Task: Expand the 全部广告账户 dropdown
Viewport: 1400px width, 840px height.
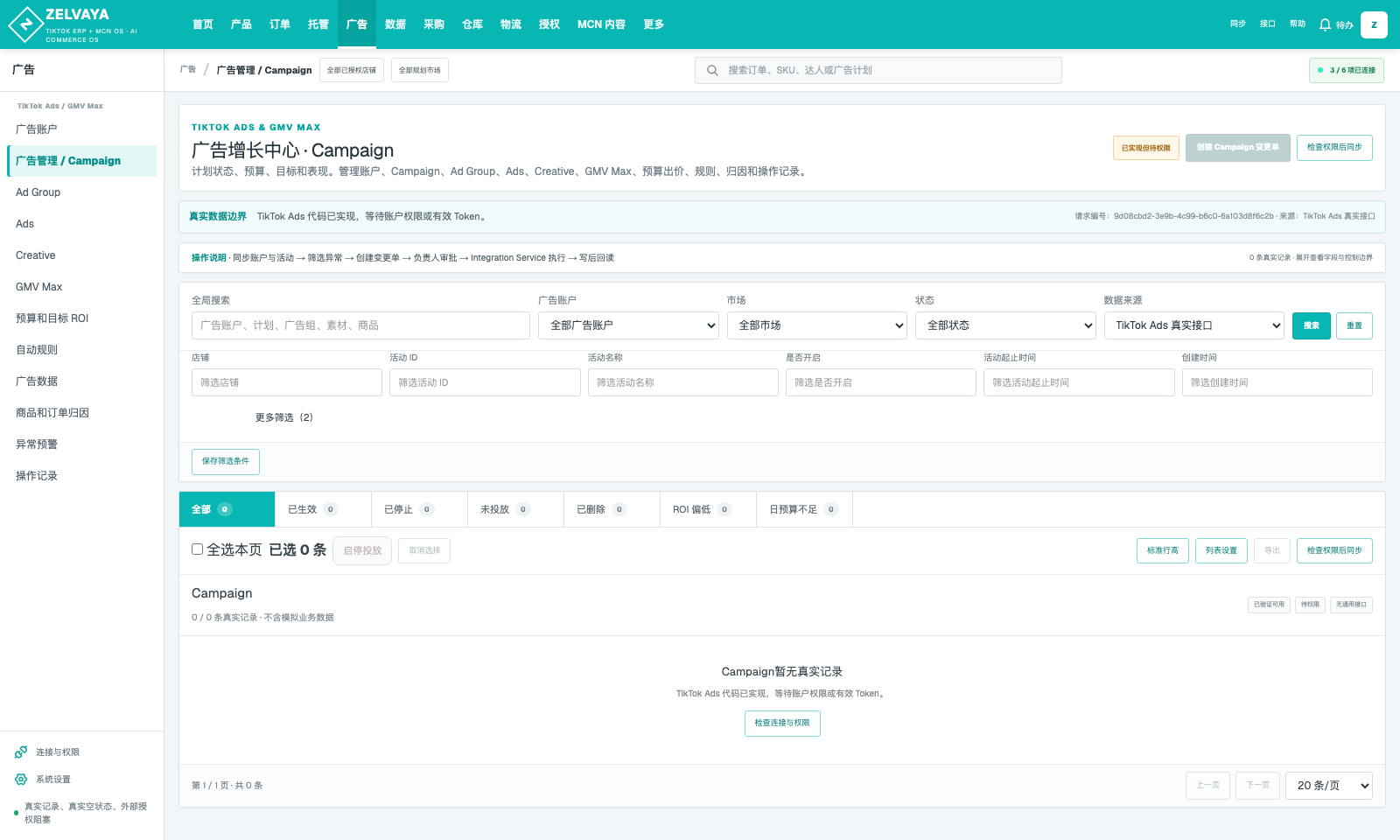Action: point(628,325)
